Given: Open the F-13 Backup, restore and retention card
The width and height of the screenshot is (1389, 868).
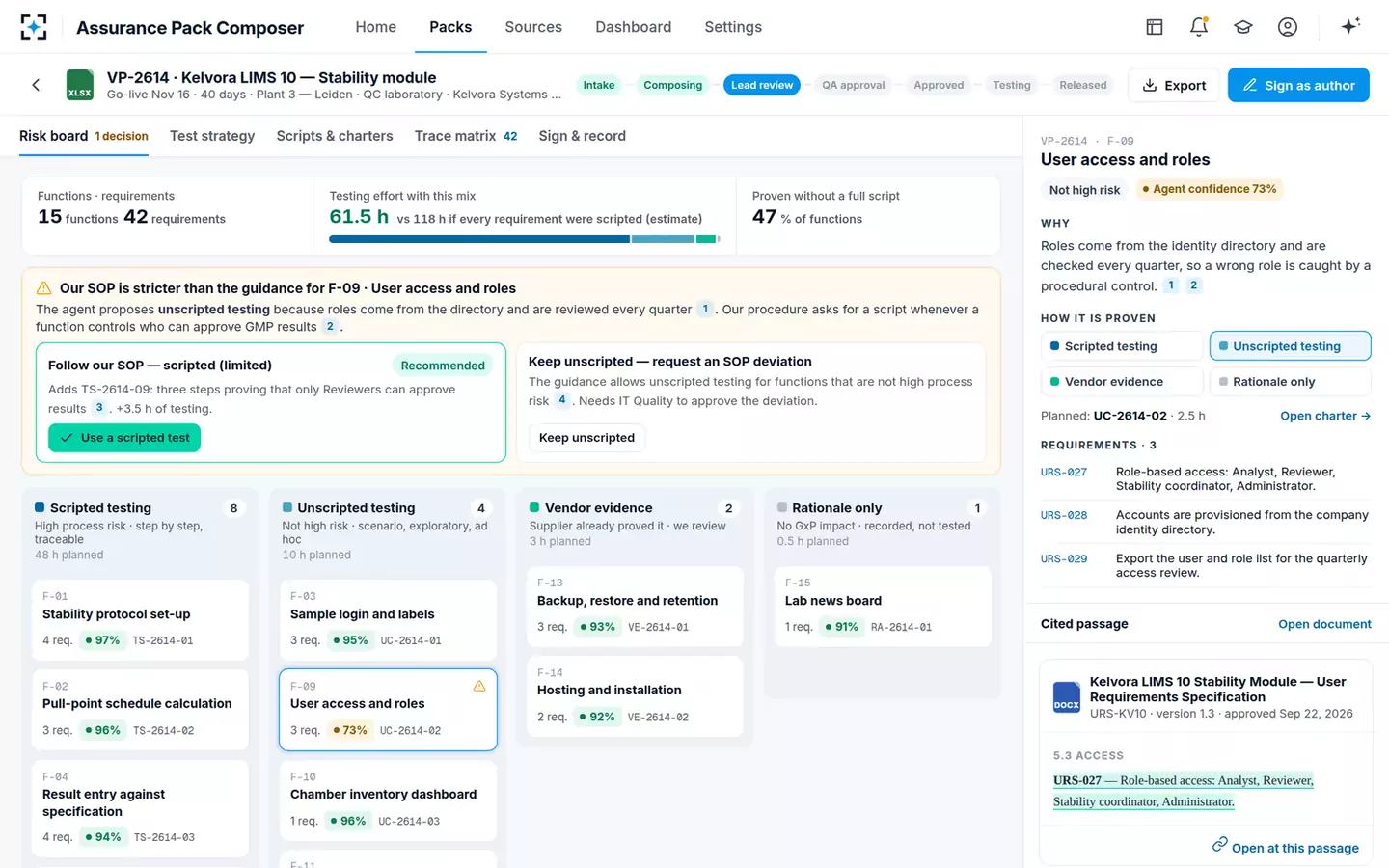Looking at the screenshot, I should (x=636, y=606).
